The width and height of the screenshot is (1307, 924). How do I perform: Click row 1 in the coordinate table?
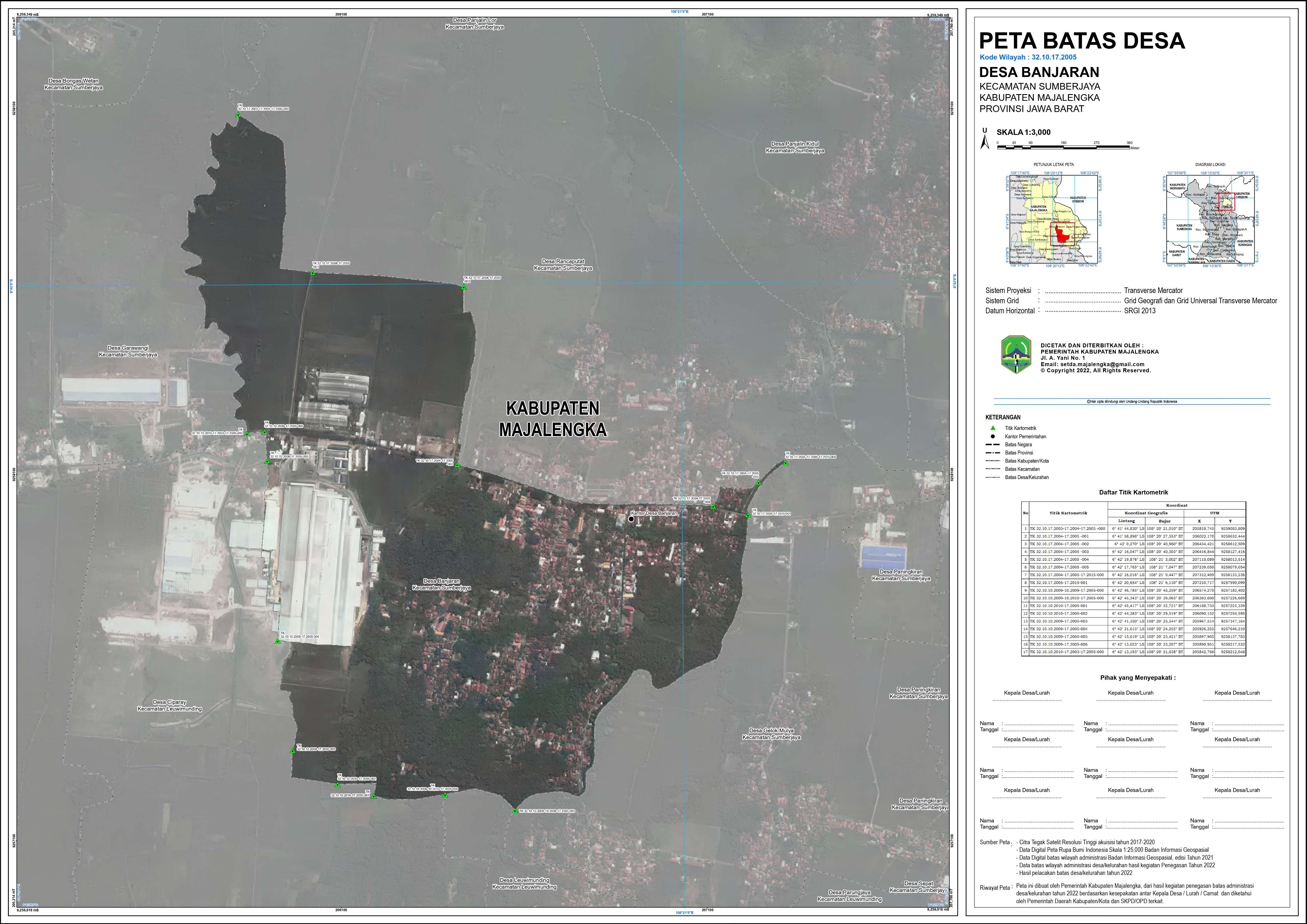[x=1134, y=529]
